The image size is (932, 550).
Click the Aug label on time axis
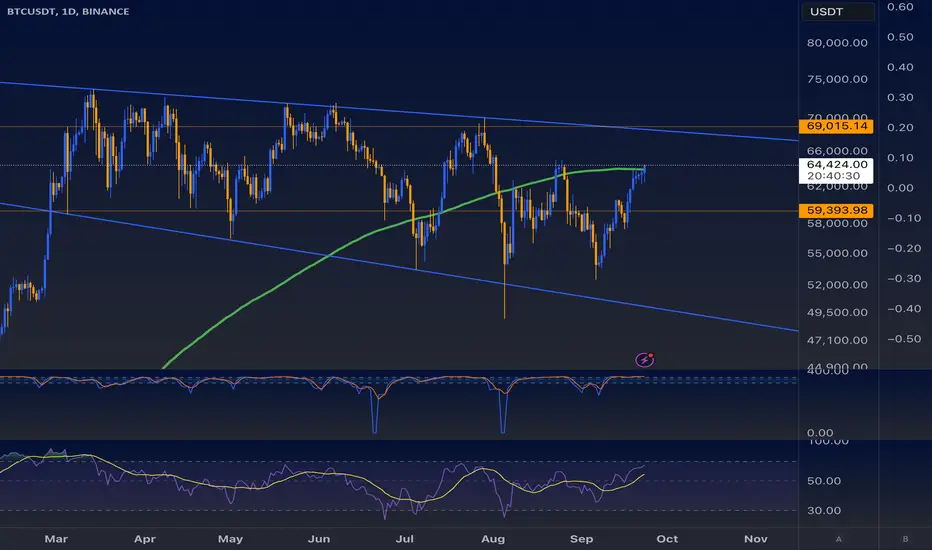(493, 539)
